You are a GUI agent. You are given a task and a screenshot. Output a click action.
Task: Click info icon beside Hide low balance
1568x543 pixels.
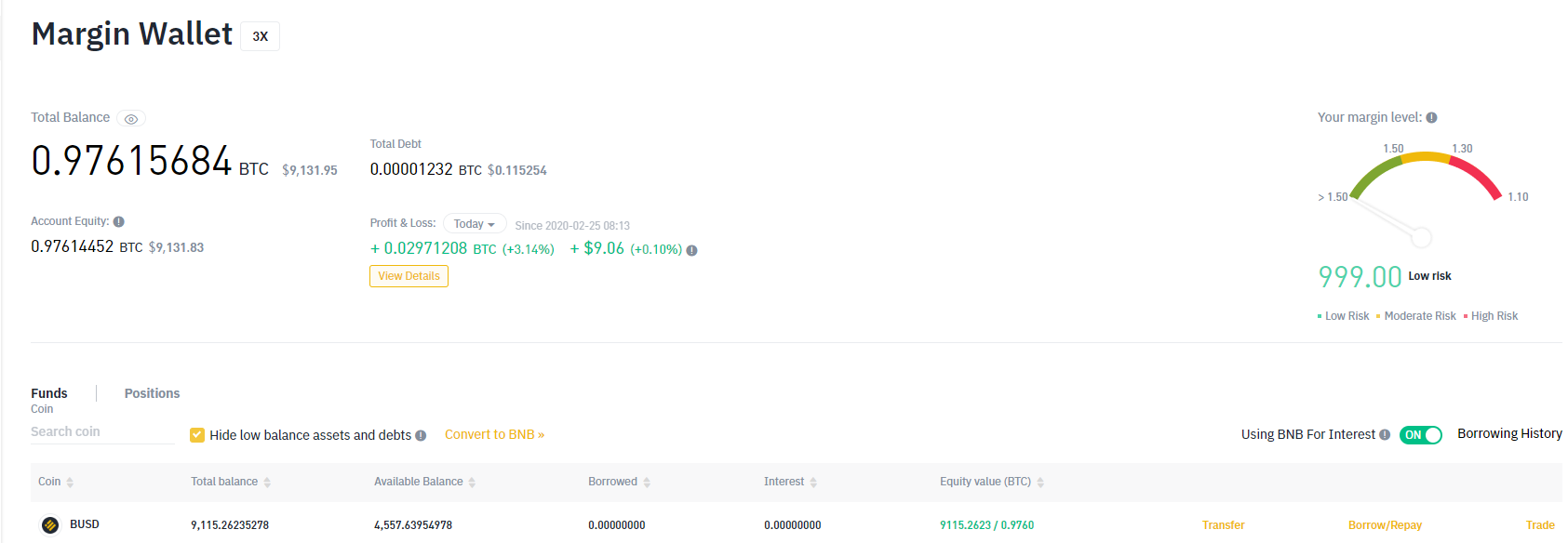[x=421, y=436]
